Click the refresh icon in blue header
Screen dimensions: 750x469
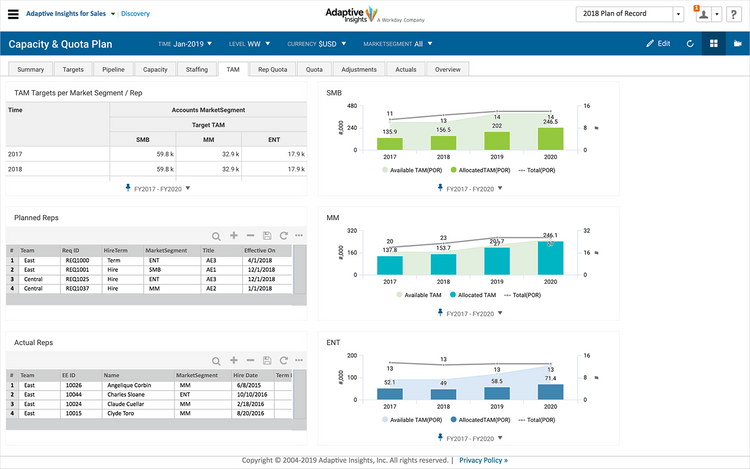pos(690,44)
